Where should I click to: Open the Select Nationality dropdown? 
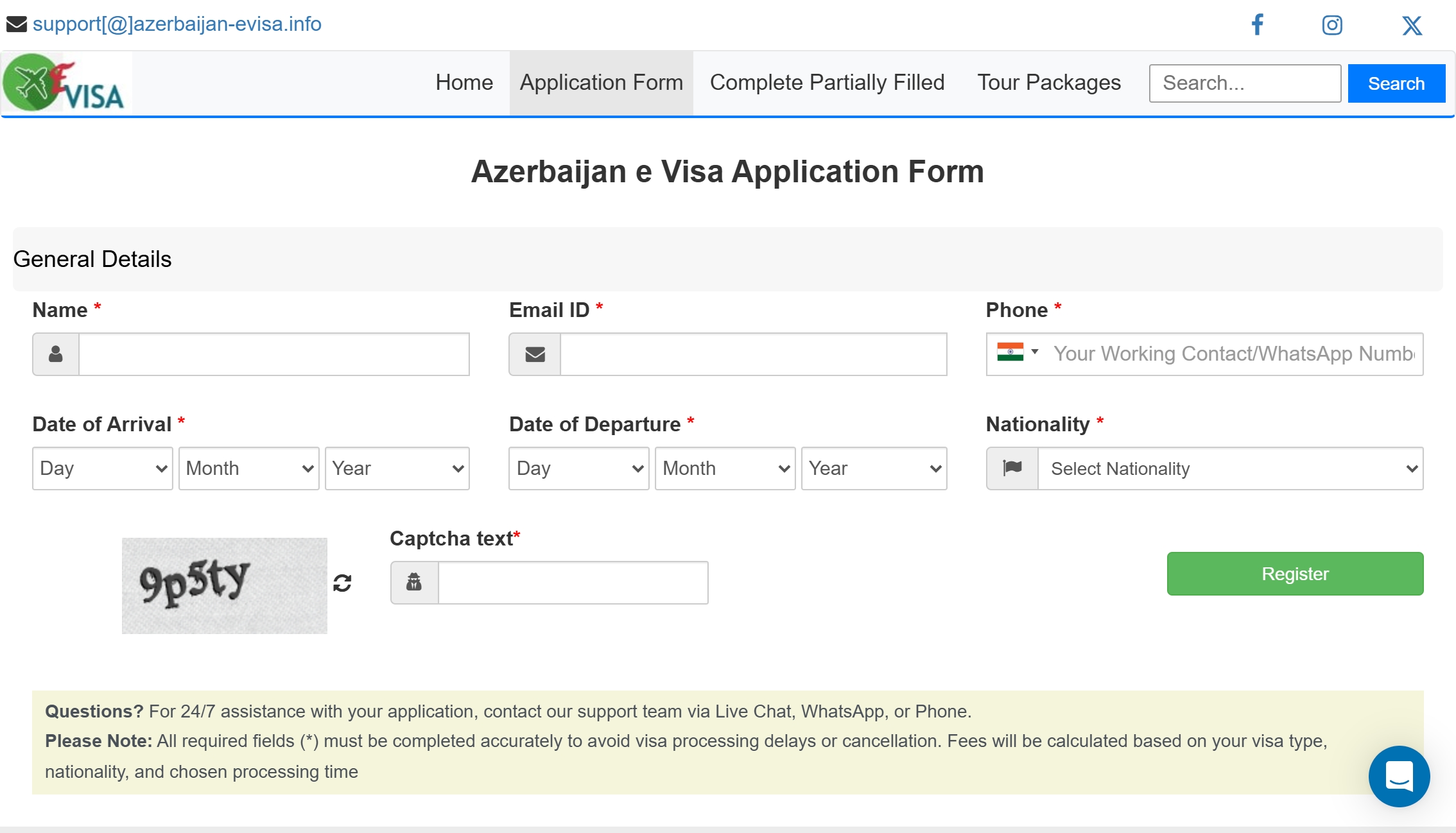tap(1230, 468)
